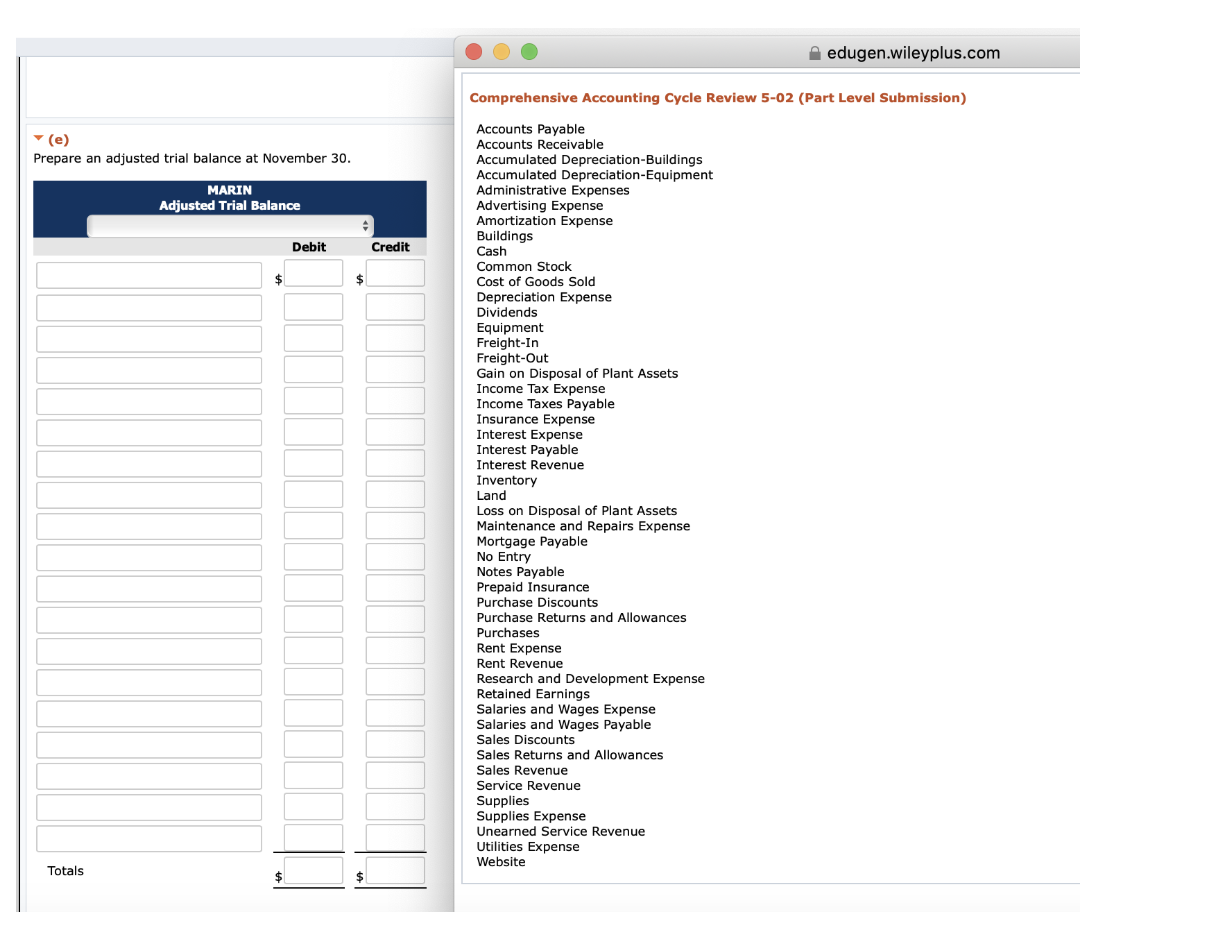Click the first Credit amount field
The image size is (1232, 928).
[x=394, y=273]
